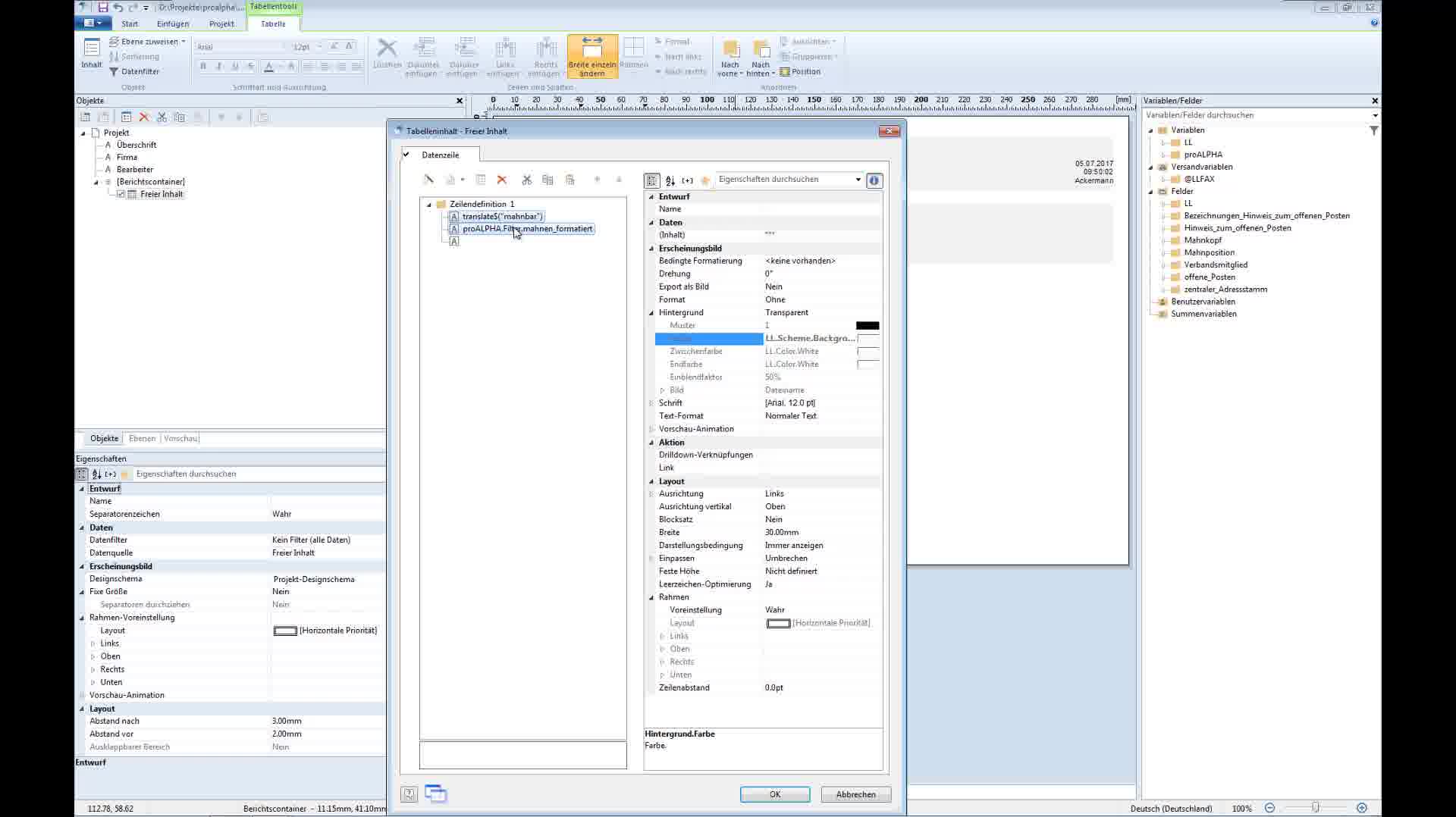Open the Projekt ribbon tab
The width and height of the screenshot is (1456, 817).
(221, 23)
